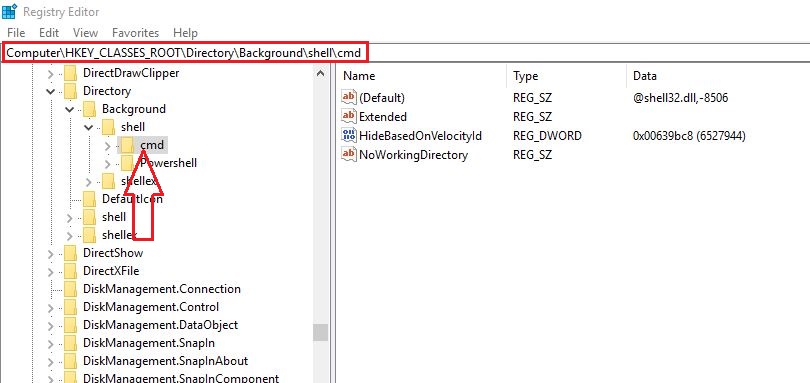This screenshot has width=810, height=383.
Task: Click the HideBasedOnVelocityId DWORD icon
Action: point(349,135)
